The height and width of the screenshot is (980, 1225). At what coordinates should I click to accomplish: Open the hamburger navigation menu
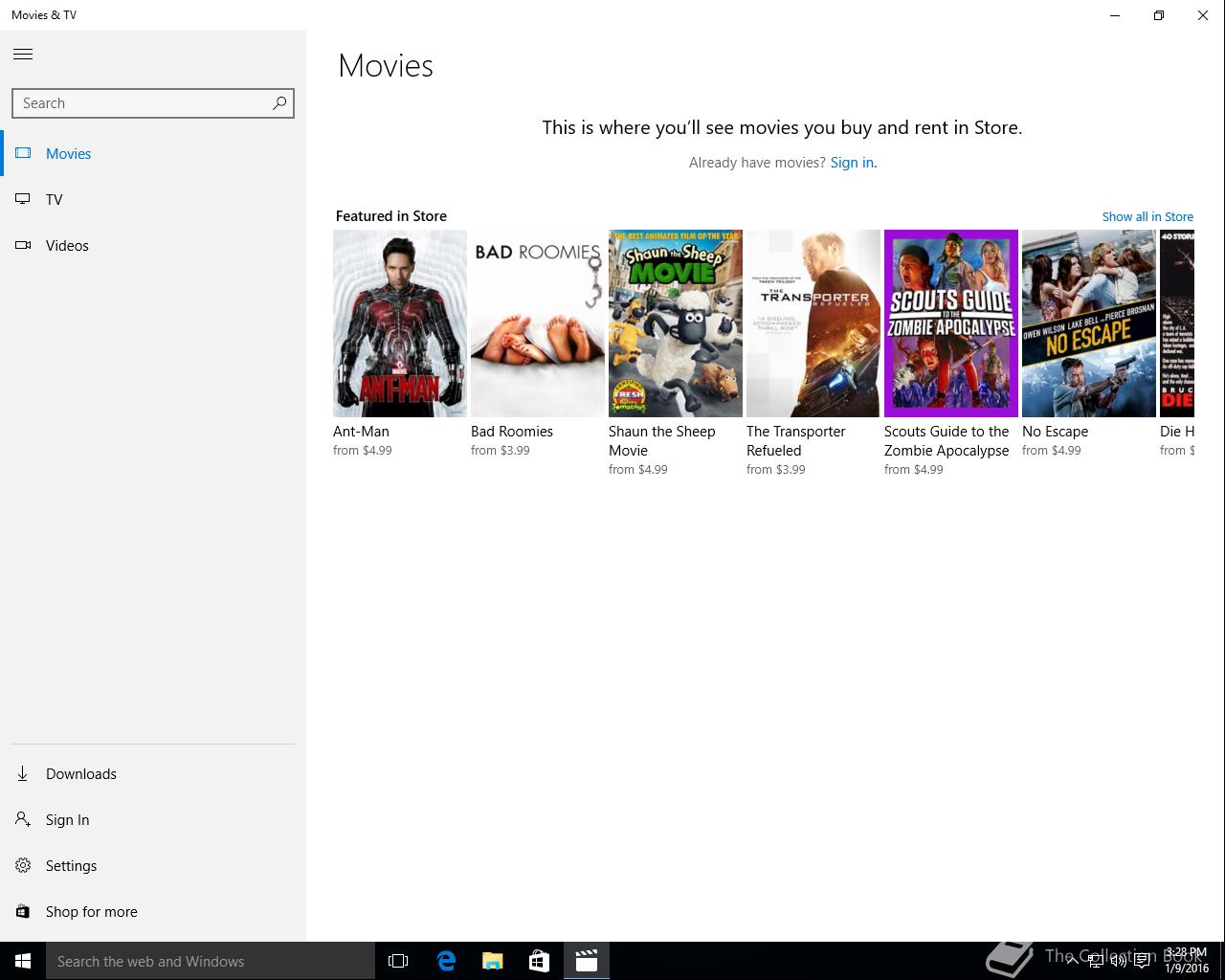coord(23,55)
